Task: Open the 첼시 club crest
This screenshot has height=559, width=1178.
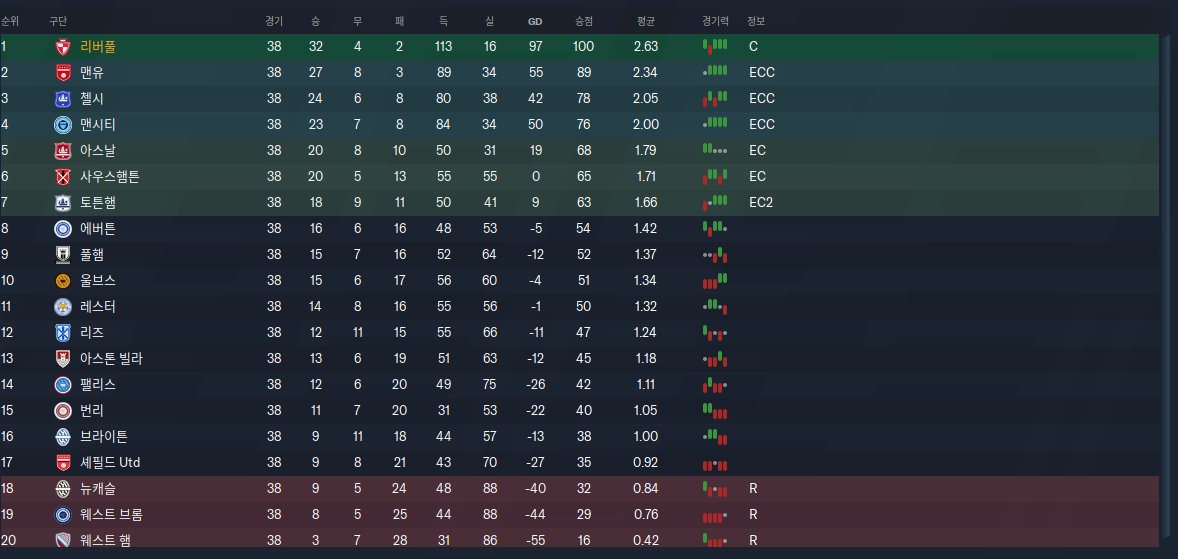Action: click(x=63, y=99)
